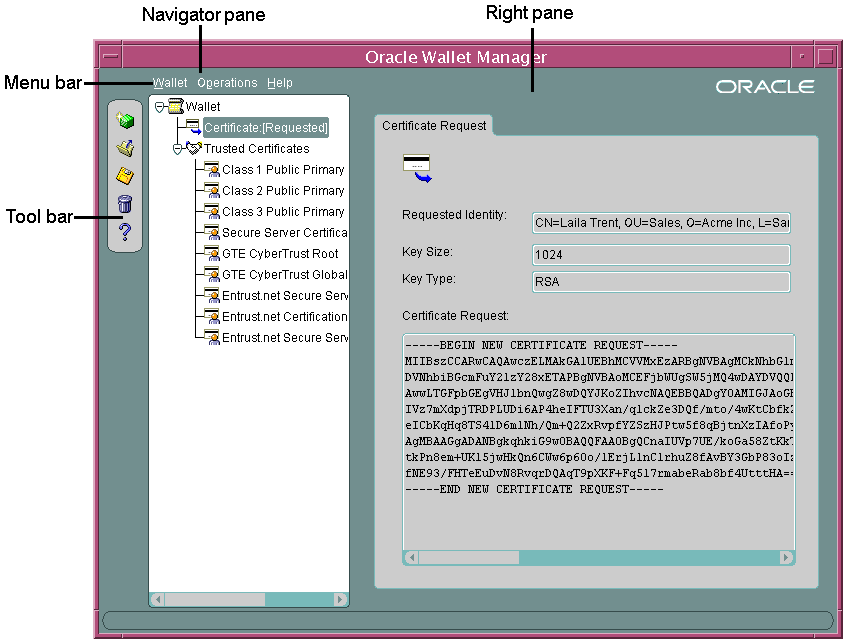Open the Operations menu

pos(227,83)
